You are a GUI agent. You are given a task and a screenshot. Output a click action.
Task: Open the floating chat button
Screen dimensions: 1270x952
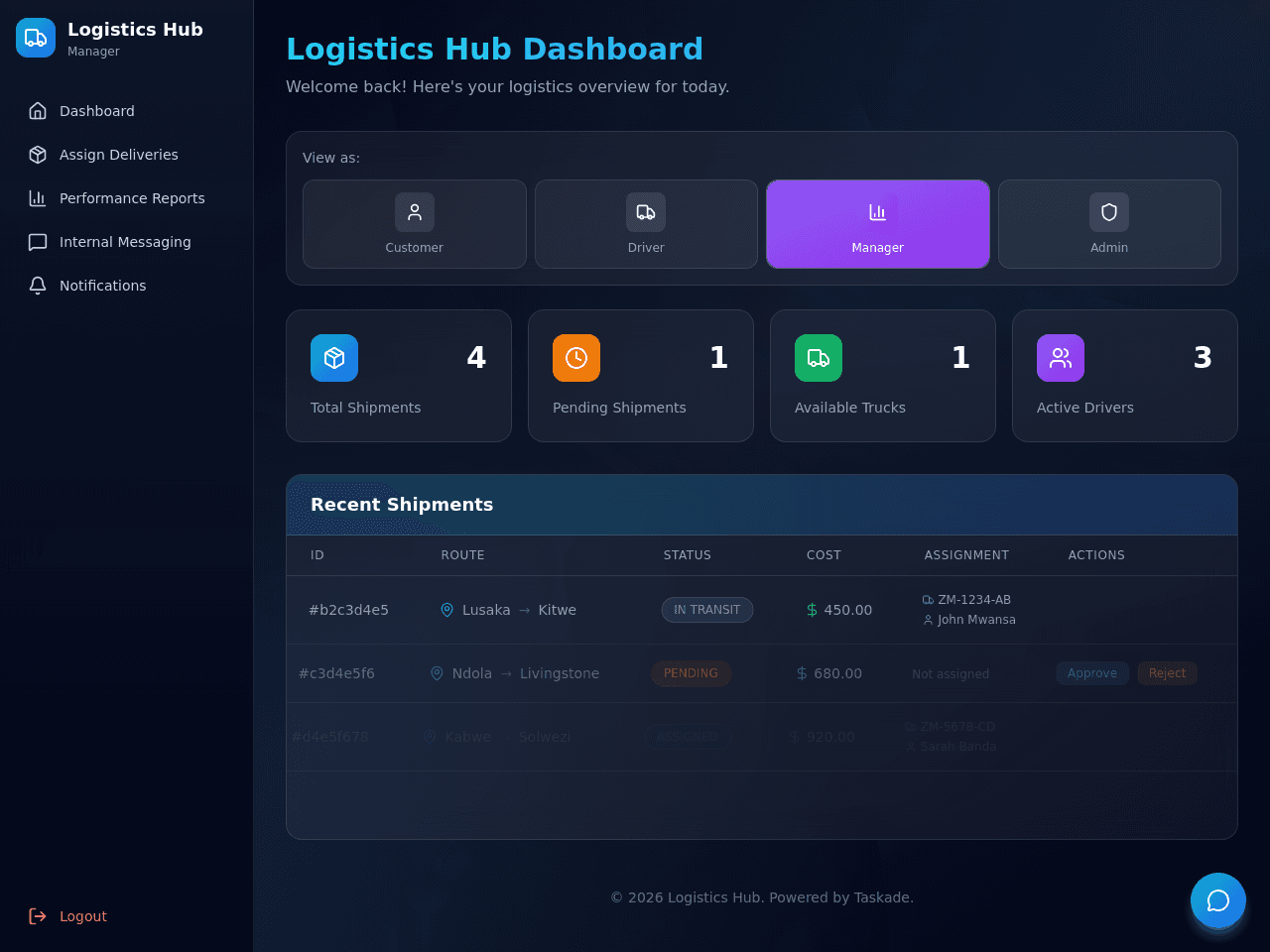[x=1218, y=900]
